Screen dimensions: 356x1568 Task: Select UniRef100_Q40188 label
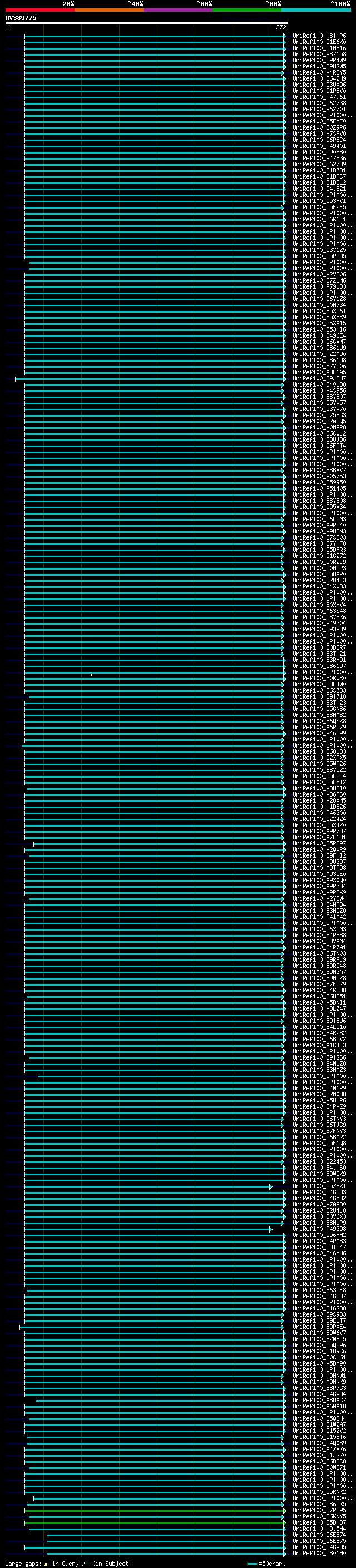point(319,385)
